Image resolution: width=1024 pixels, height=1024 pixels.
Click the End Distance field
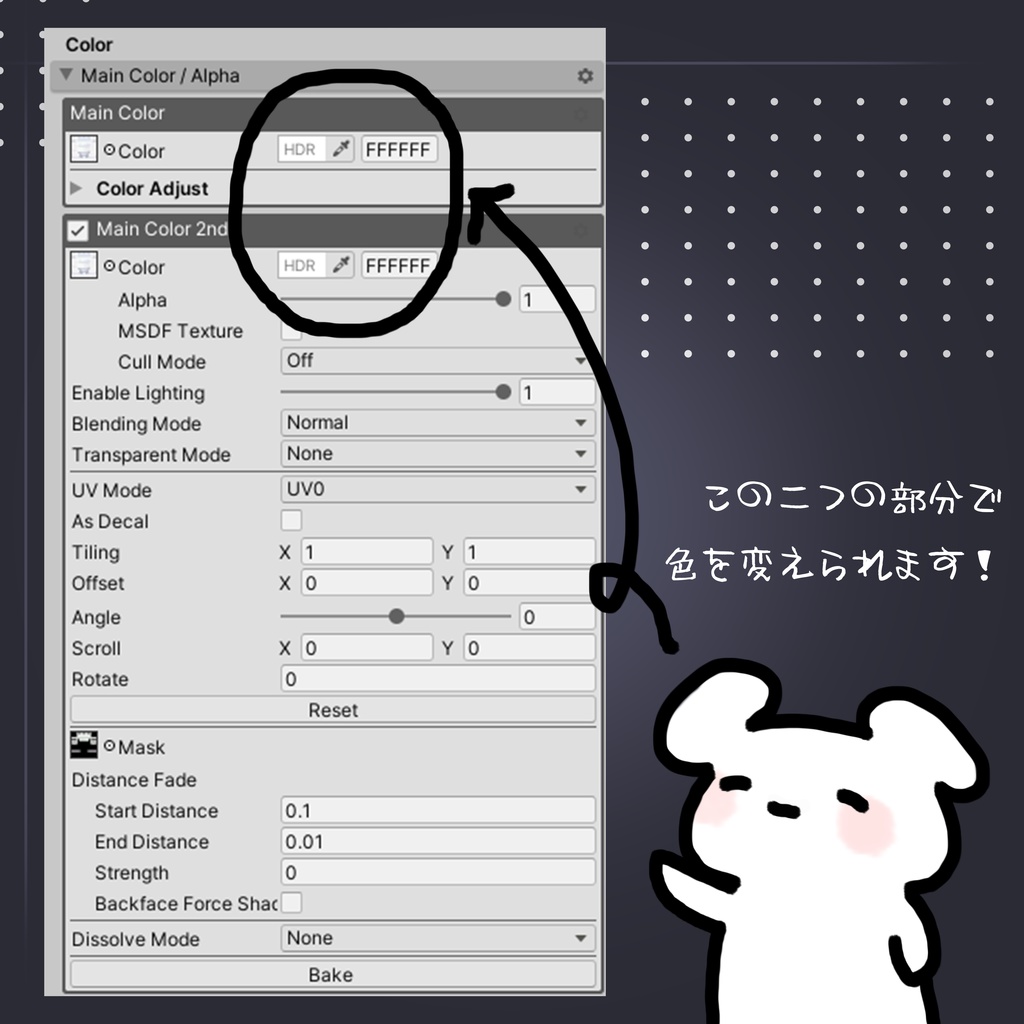click(438, 841)
